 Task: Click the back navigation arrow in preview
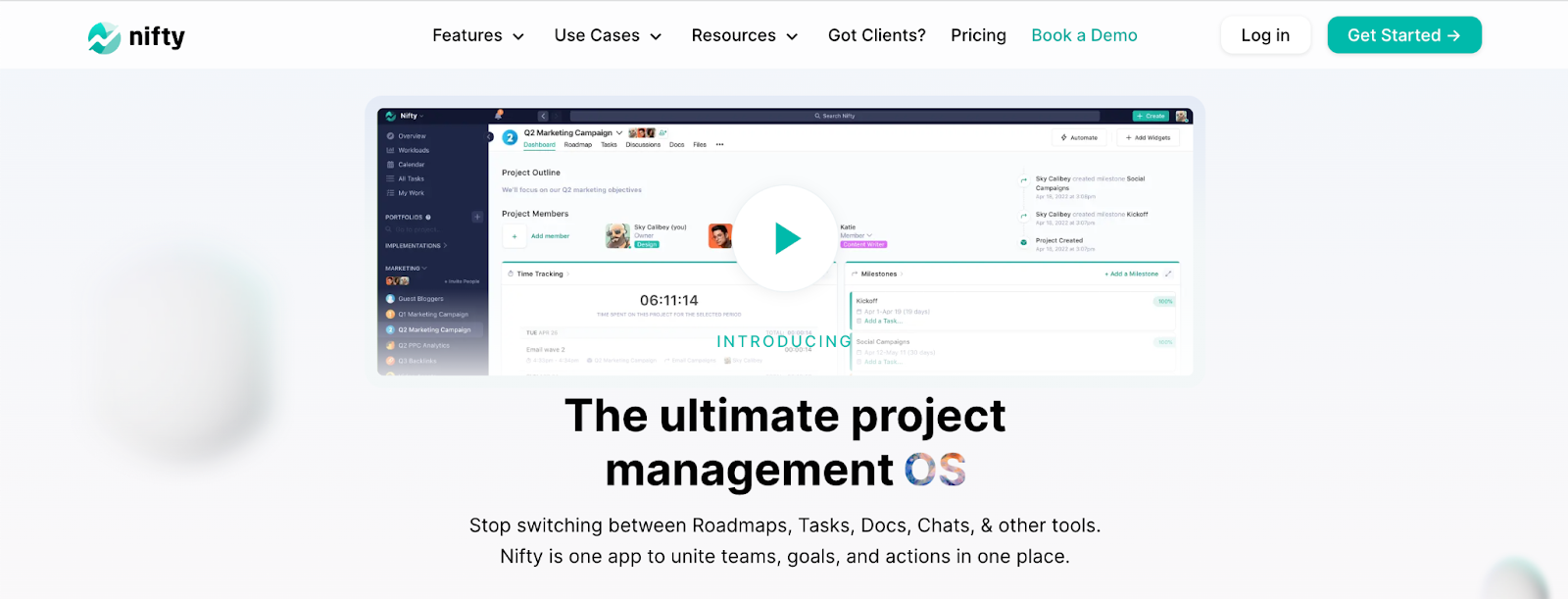pos(543,116)
